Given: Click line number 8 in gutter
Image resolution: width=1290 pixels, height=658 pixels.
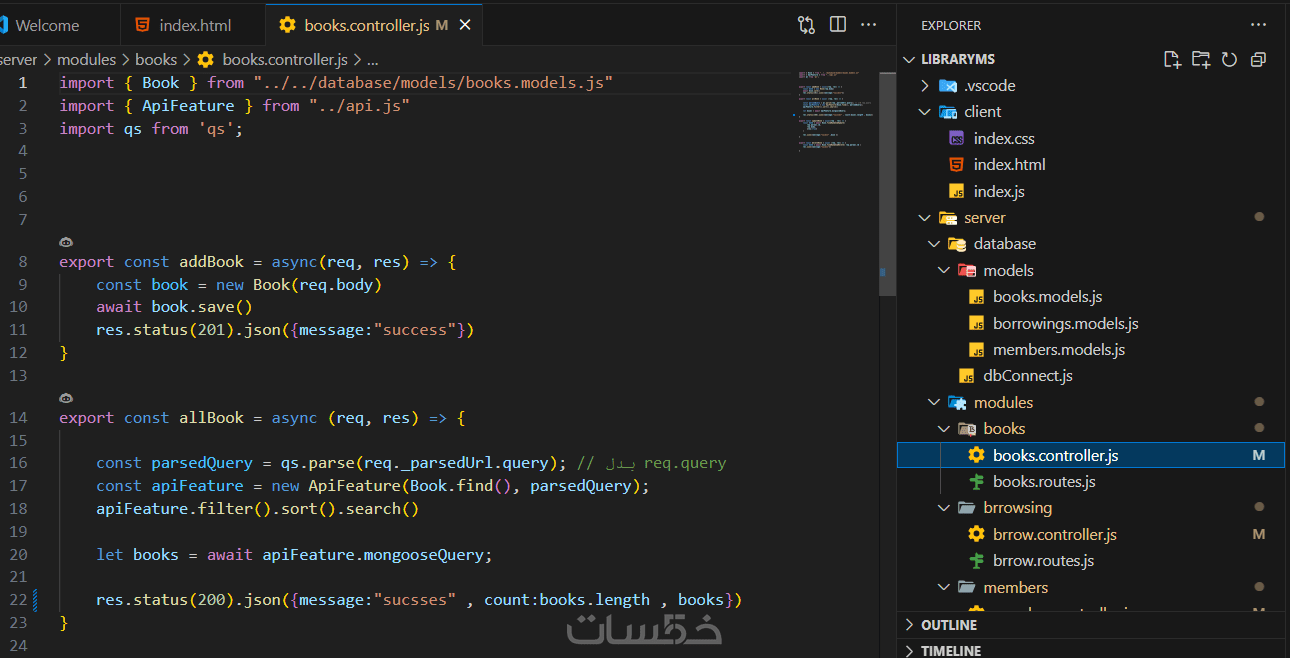Looking at the screenshot, I should pos(23,262).
